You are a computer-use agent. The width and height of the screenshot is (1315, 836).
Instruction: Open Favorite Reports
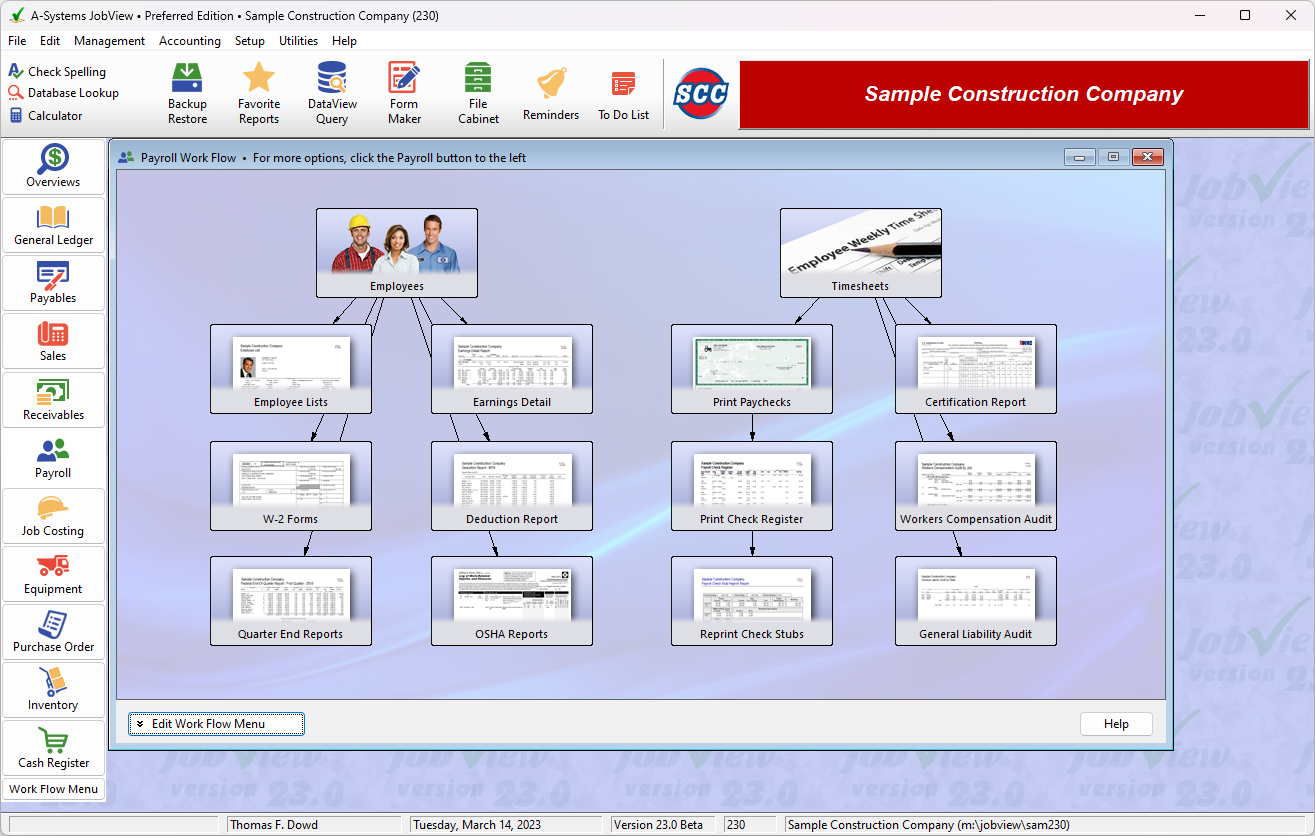259,92
